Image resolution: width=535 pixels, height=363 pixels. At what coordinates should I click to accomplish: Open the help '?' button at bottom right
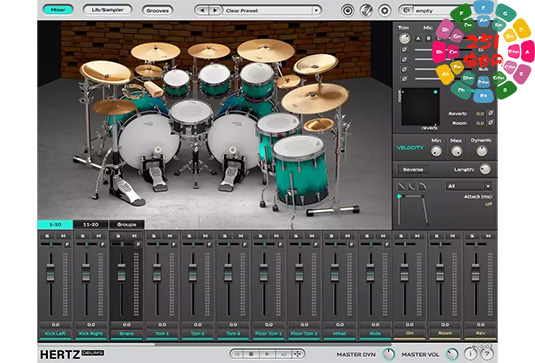point(488,354)
